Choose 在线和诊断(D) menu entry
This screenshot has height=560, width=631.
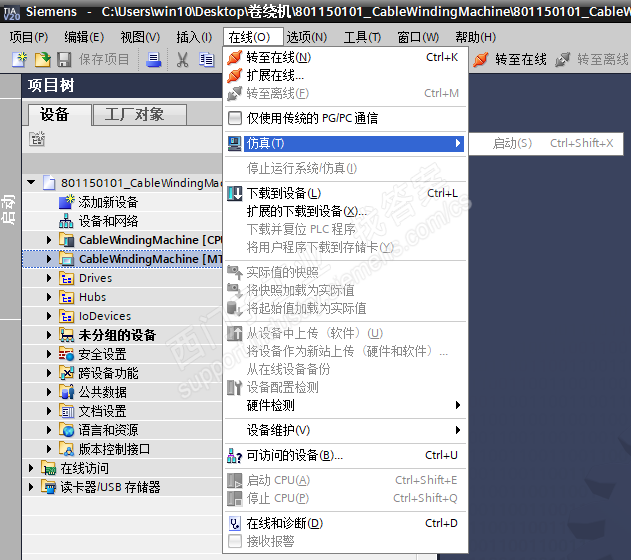(x=345, y=523)
